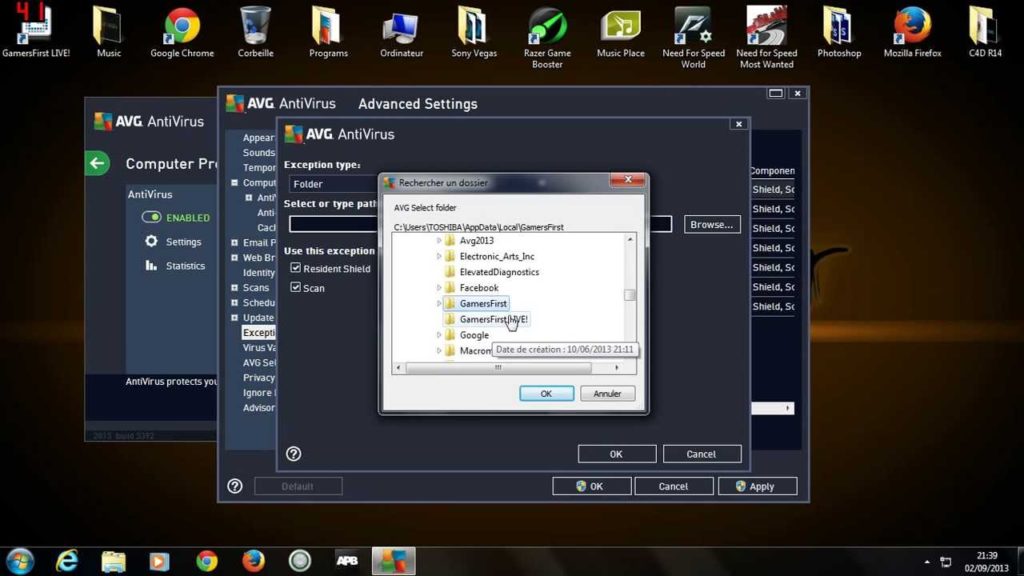Select Sounds in settings tree

[x=259, y=152]
